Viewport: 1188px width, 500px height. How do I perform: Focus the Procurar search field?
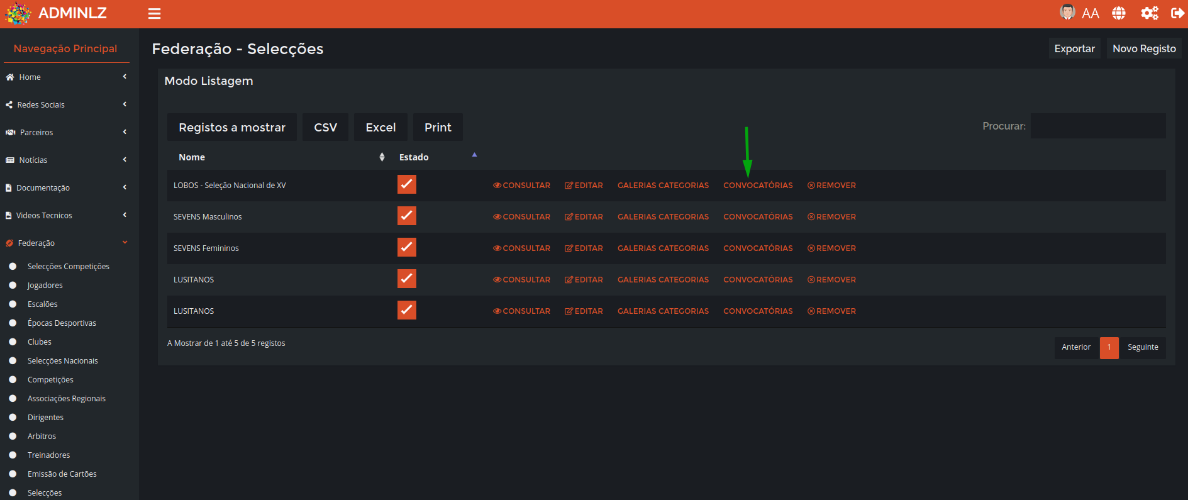click(x=1098, y=126)
